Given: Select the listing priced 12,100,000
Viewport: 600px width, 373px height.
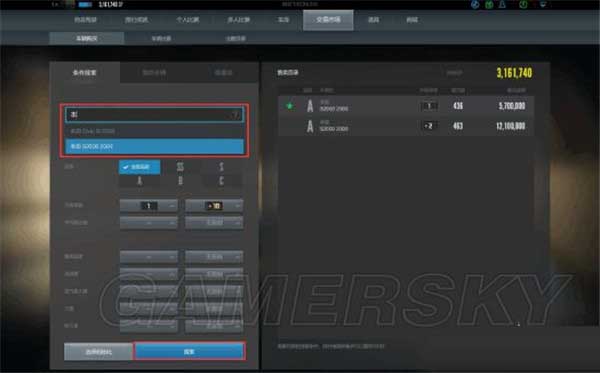Looking at the screenshot, I should coord(406,126).
